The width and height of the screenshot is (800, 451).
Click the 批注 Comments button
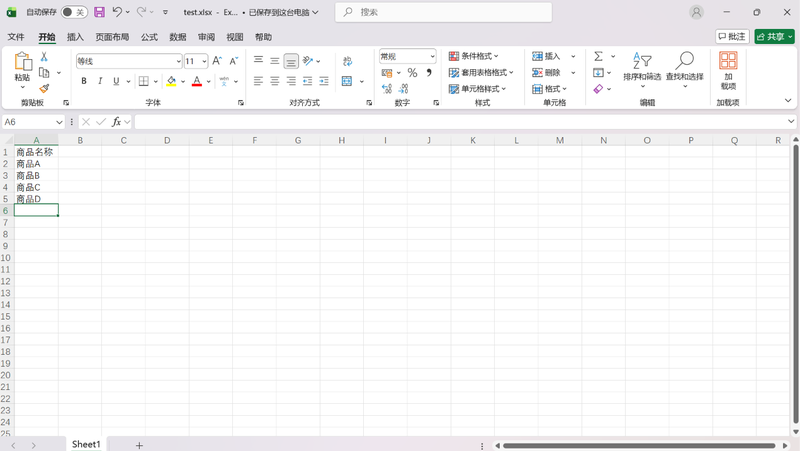732,36
